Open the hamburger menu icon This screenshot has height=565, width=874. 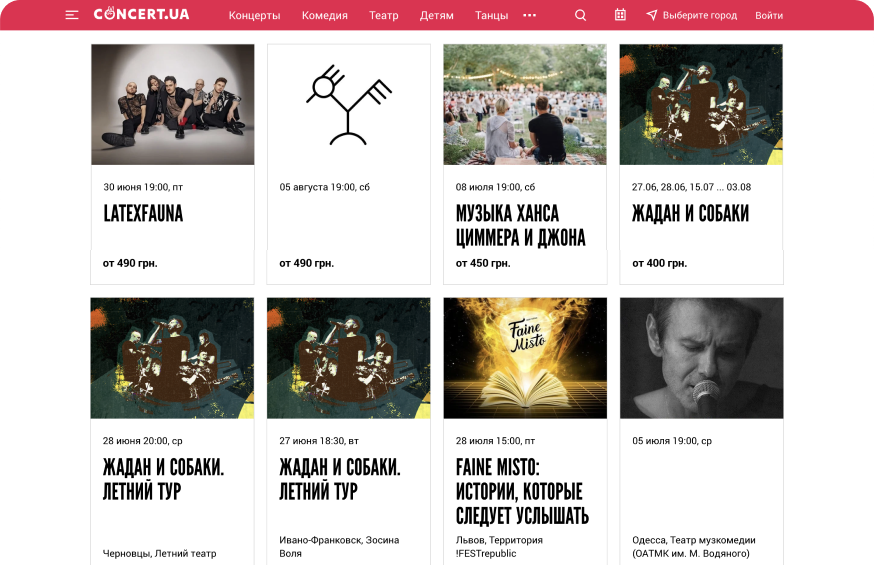pos(71,15)
